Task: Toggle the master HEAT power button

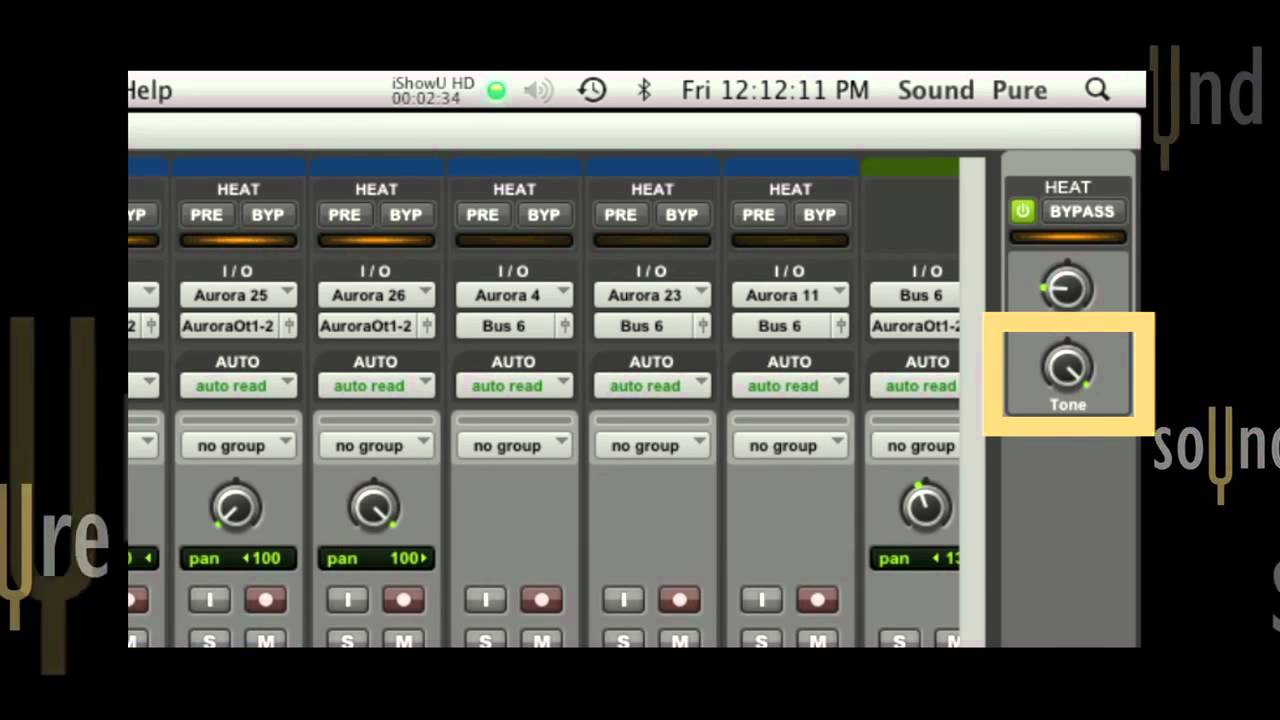Action: [x=1022, y=211]
